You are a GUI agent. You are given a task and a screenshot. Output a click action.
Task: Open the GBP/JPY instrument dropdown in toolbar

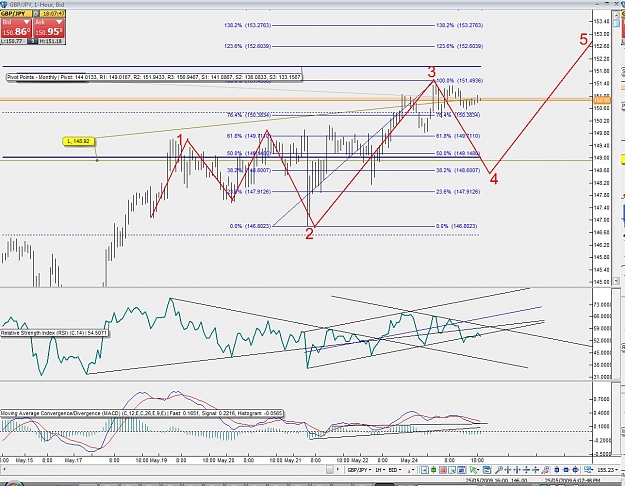point(359,470)
